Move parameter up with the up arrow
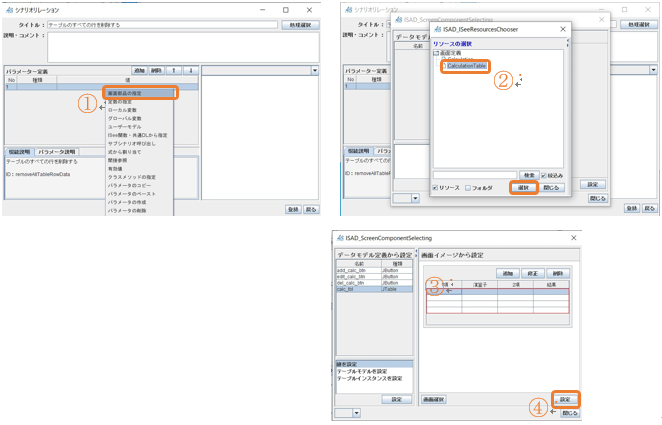Viewport: 662px width, 425px height. [174, 70]
